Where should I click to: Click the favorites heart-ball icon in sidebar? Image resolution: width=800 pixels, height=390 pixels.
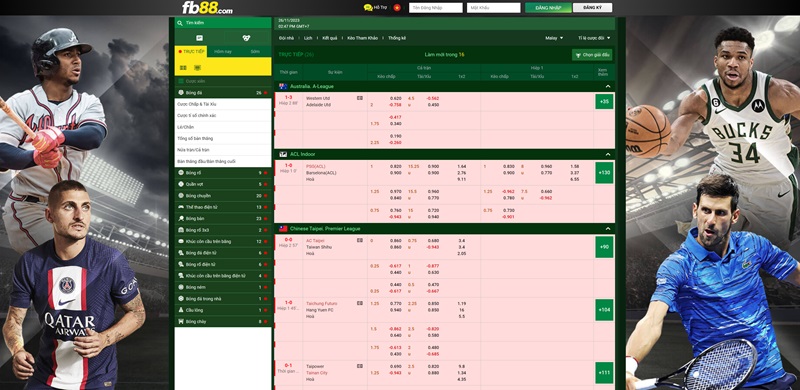[246, 38]
